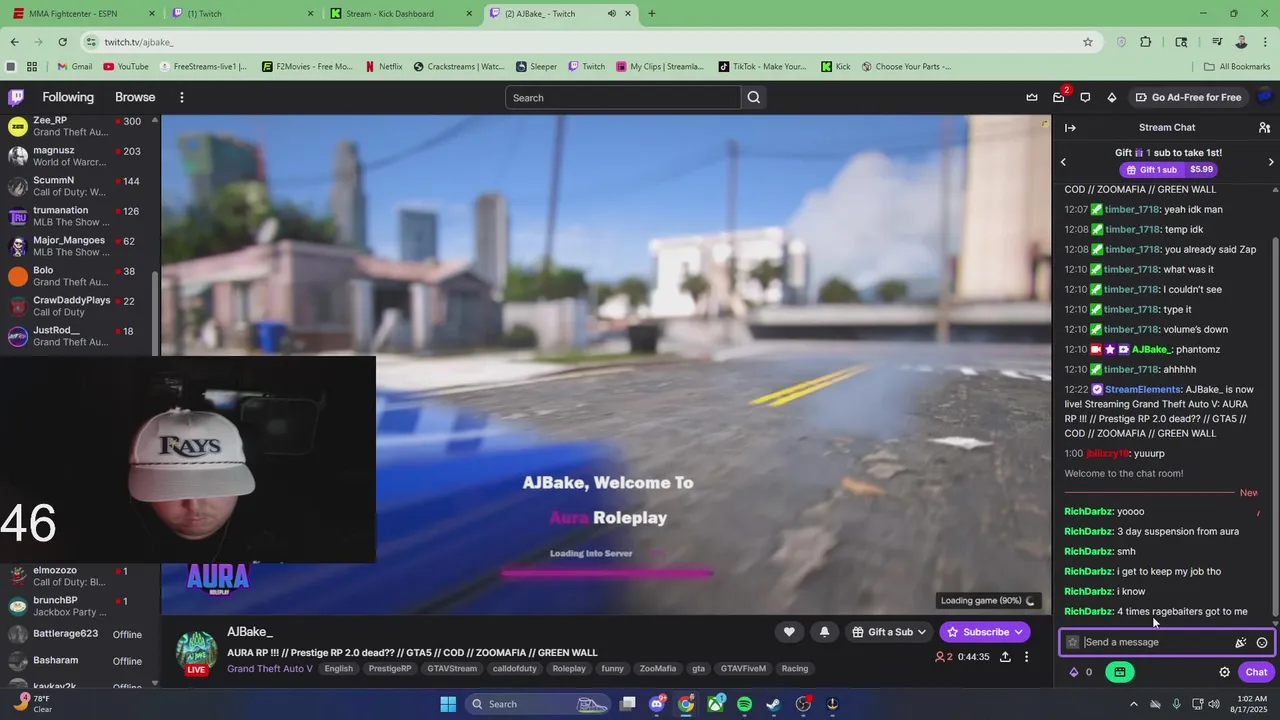
Task: Open the chat settings gear
Action: pos(1224,672)
